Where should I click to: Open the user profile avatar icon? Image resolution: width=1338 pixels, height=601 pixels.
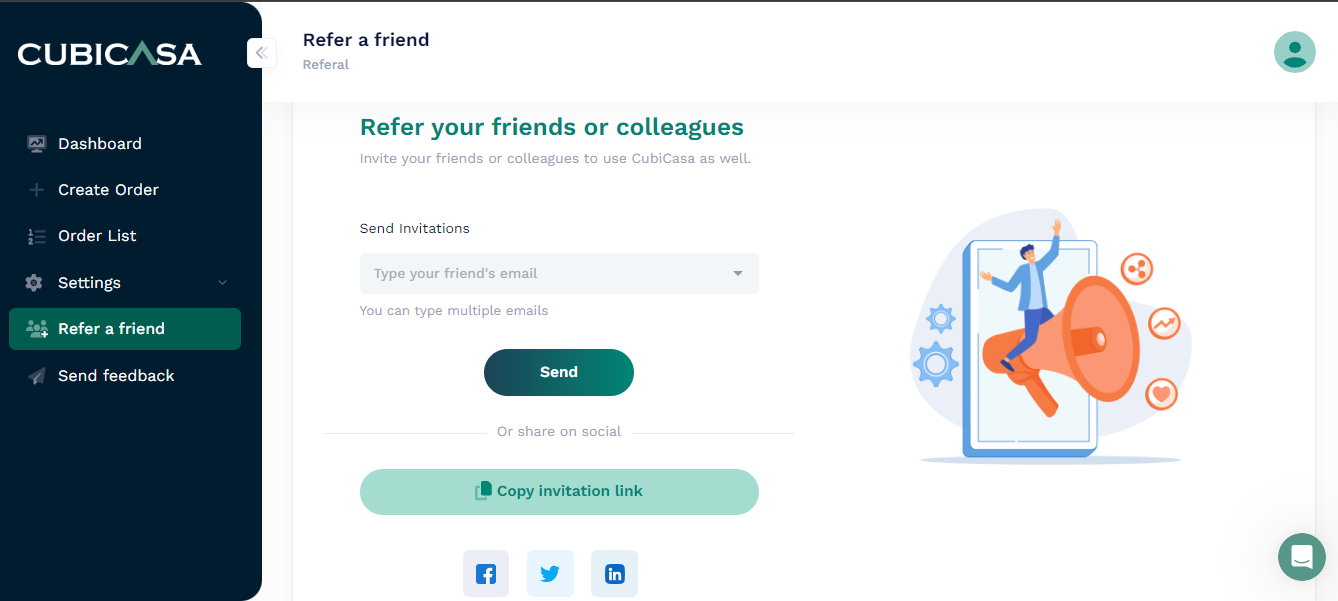(x=1295, y=52)
